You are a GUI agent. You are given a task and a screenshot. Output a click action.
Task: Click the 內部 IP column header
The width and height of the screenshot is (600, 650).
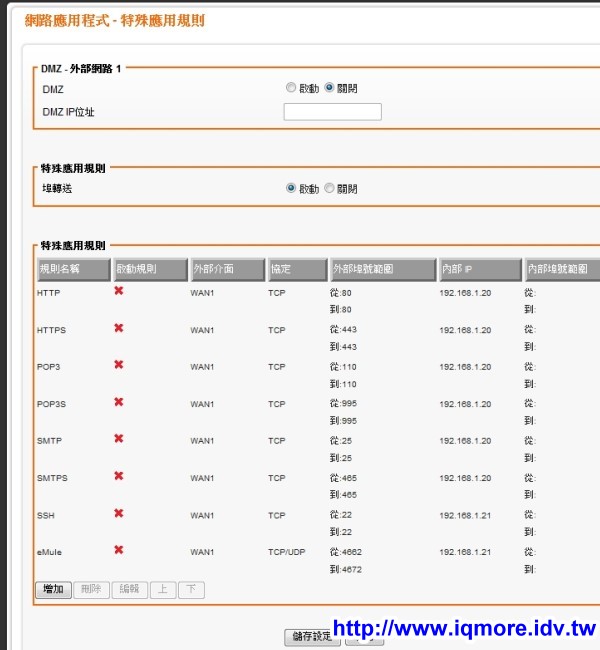coord(481,269)
